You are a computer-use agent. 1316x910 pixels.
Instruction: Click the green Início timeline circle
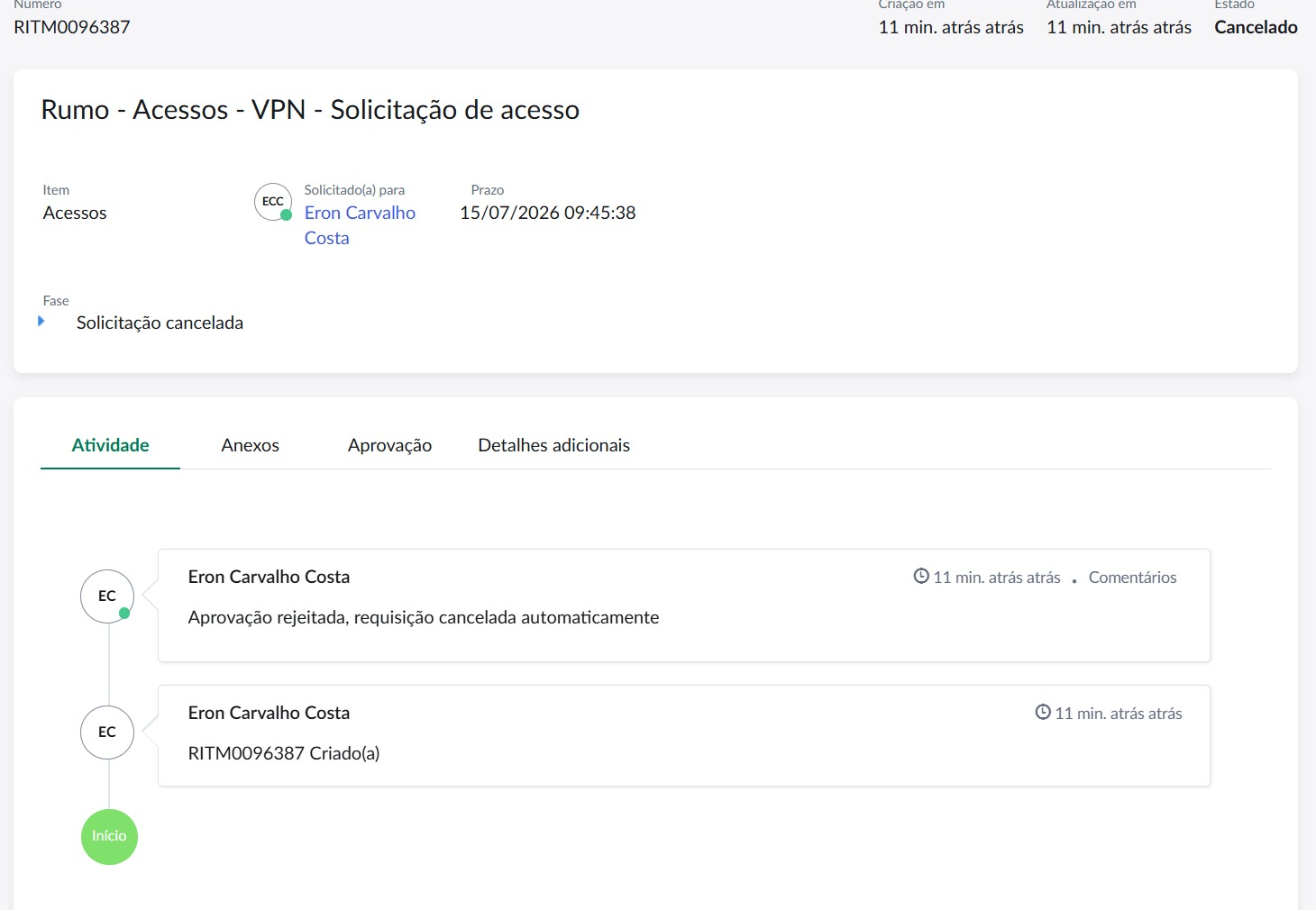[x=109, y=836]
